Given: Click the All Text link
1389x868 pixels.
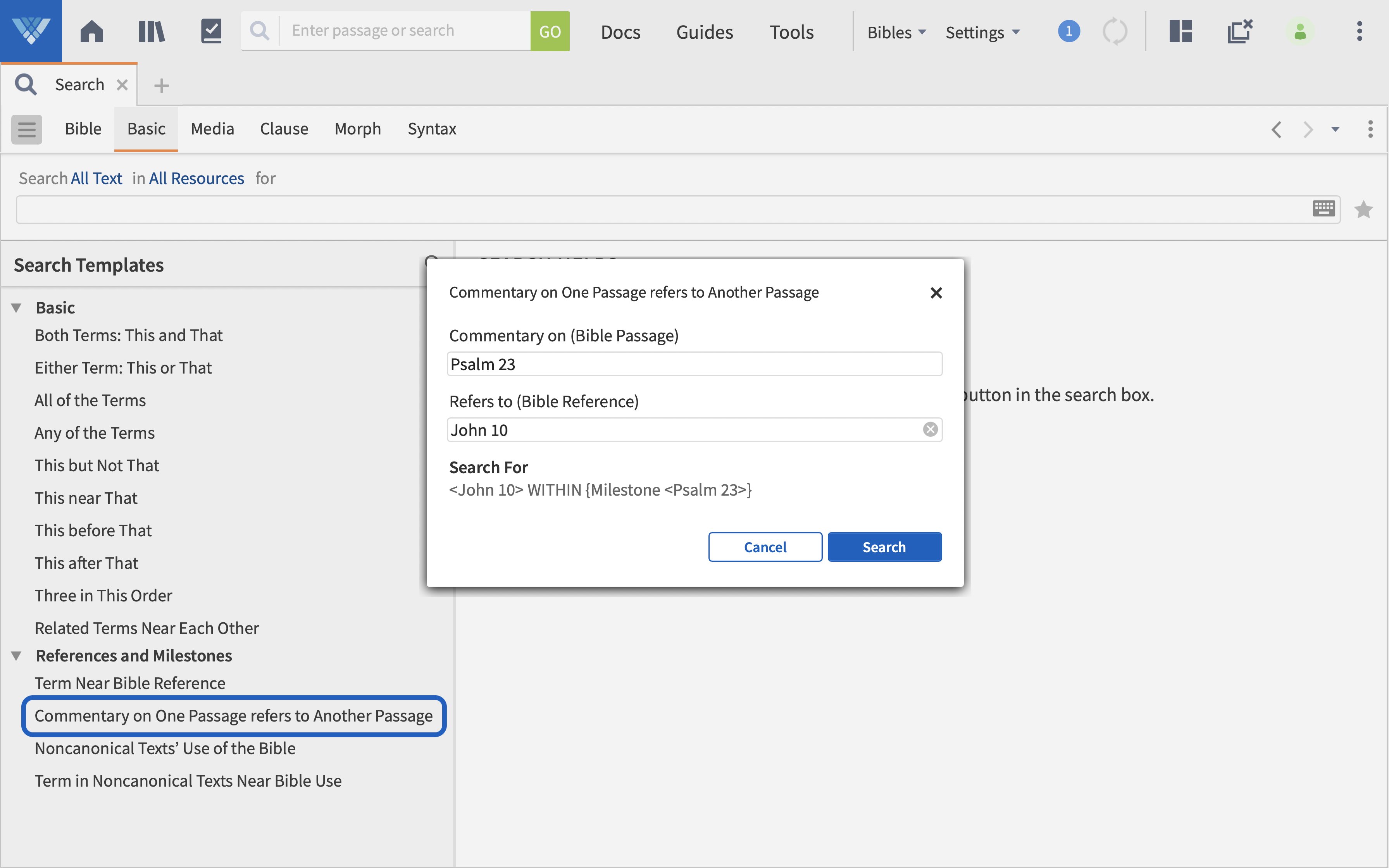Looking at the screenshot, I should [x=97, y=179].
